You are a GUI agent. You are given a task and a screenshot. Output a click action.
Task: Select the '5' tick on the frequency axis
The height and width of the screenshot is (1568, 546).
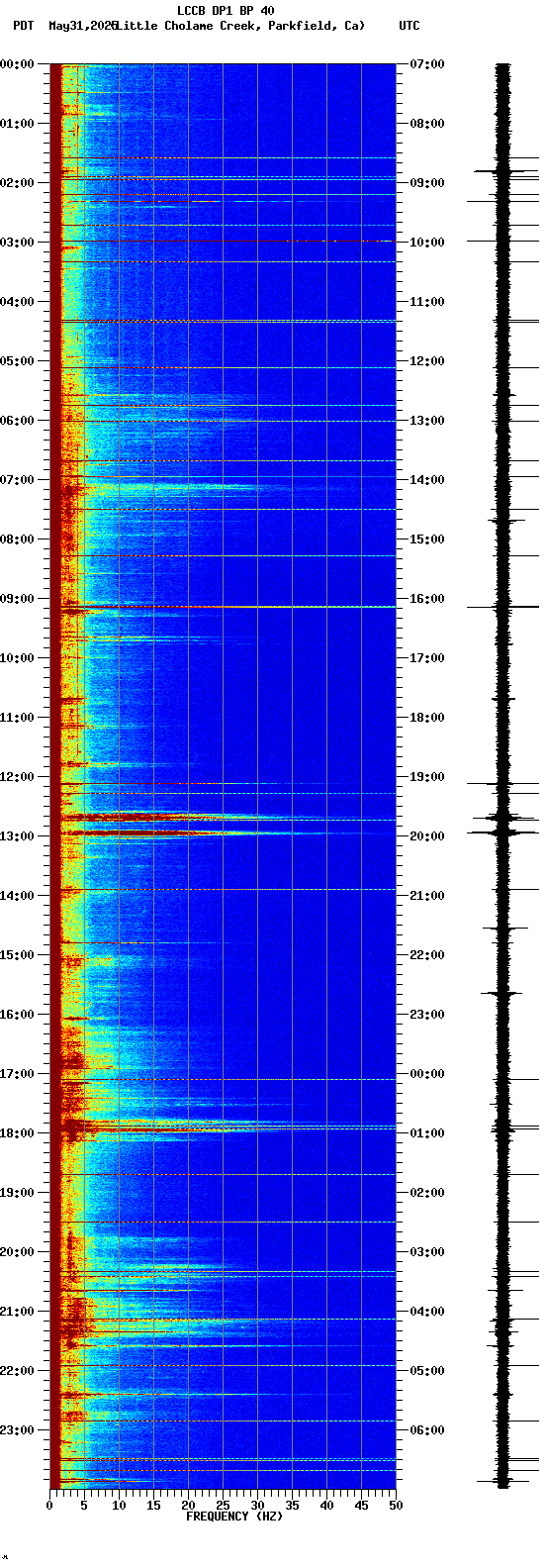click(x=84, y=1506)
